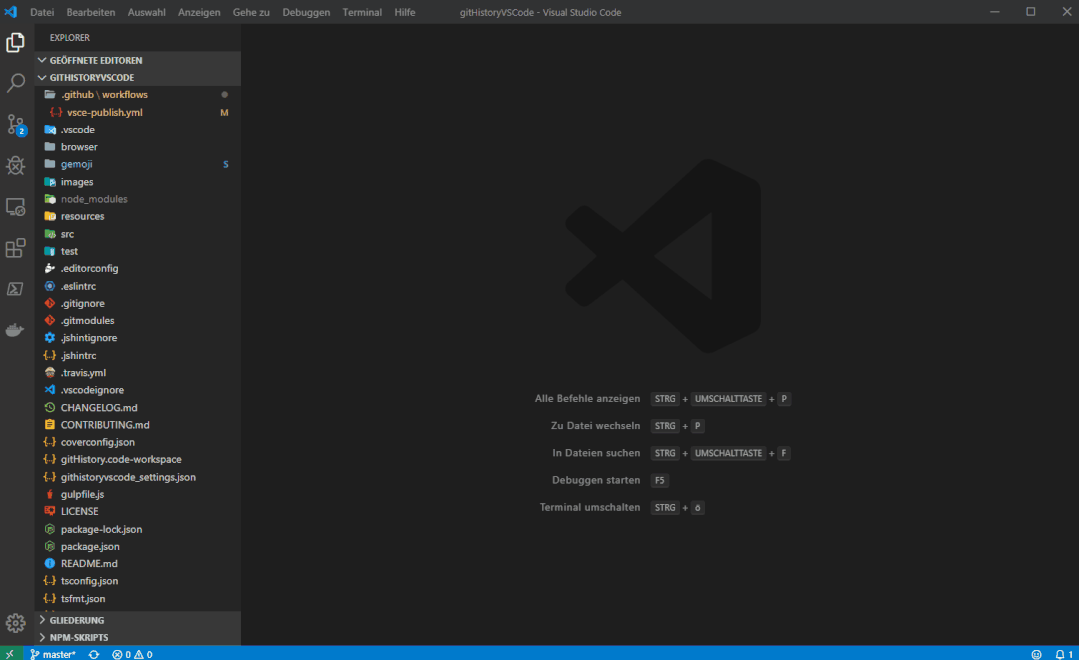This screenshot has width=1079, height=660.
Task: Expand the GLIEDERUNG section
Action: tap(76, 620)
